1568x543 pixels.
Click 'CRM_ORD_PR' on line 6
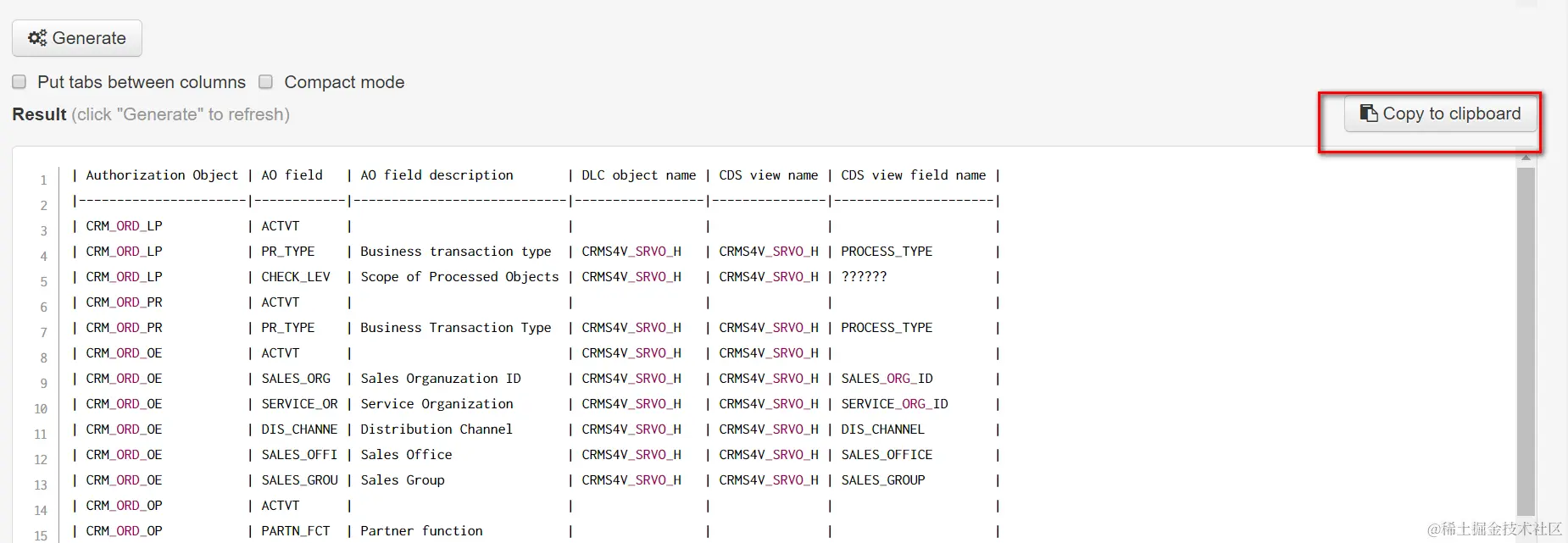point(124,302)
